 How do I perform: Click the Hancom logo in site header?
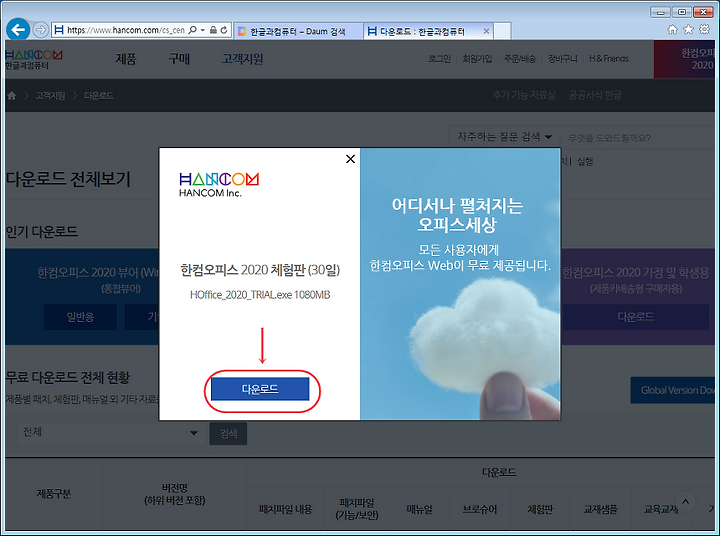(x=34, y=59)
